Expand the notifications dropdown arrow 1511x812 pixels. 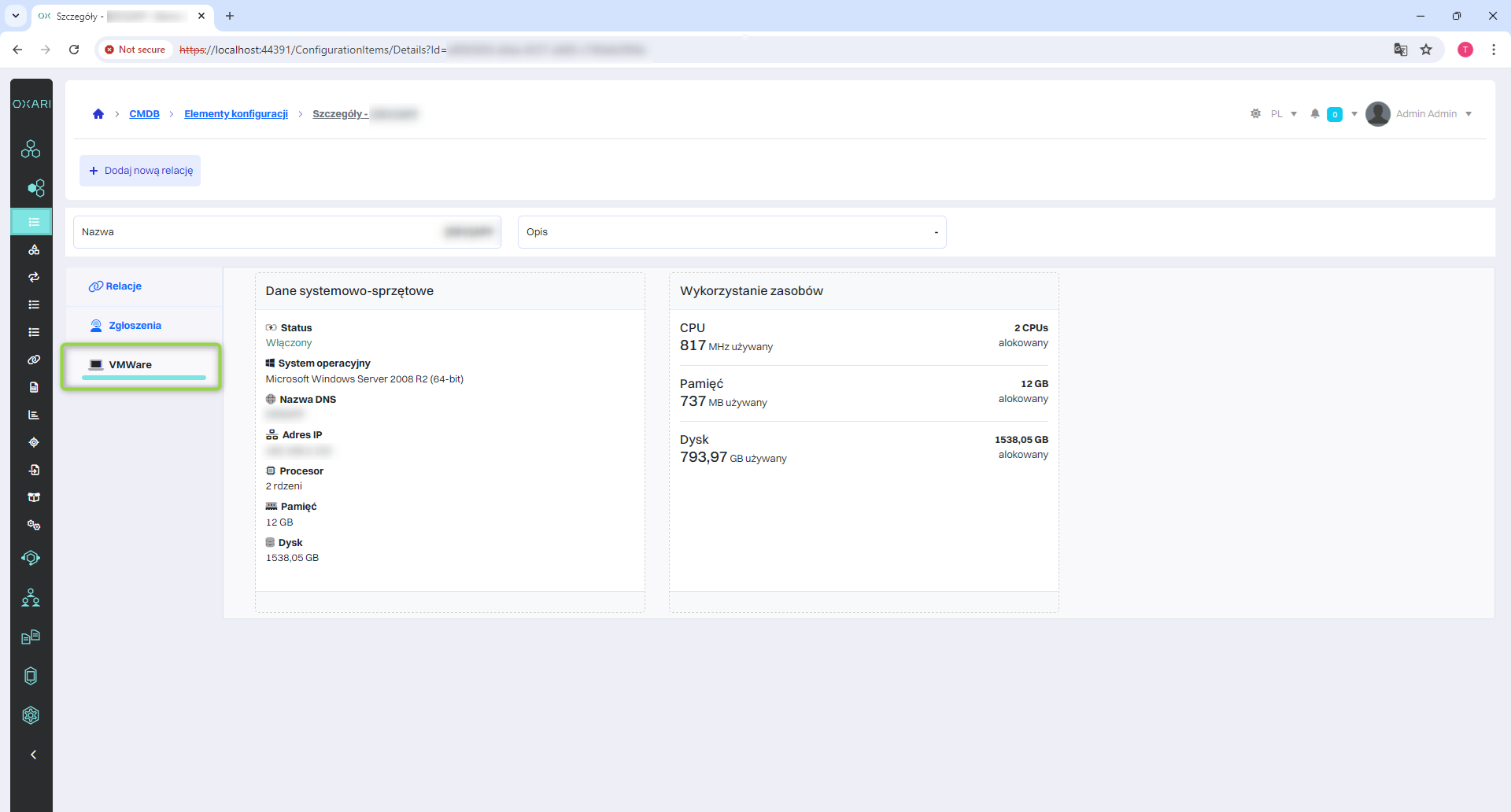click(1354, 114)
